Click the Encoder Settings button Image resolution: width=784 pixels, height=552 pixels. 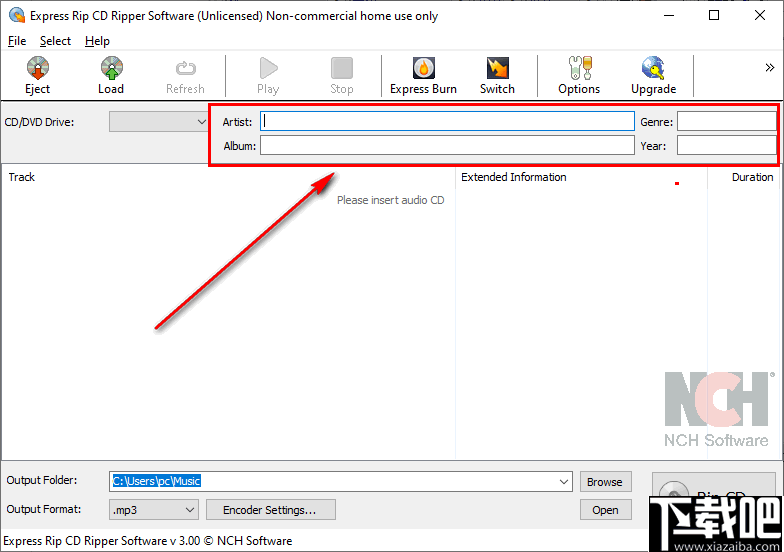(270, 510)
